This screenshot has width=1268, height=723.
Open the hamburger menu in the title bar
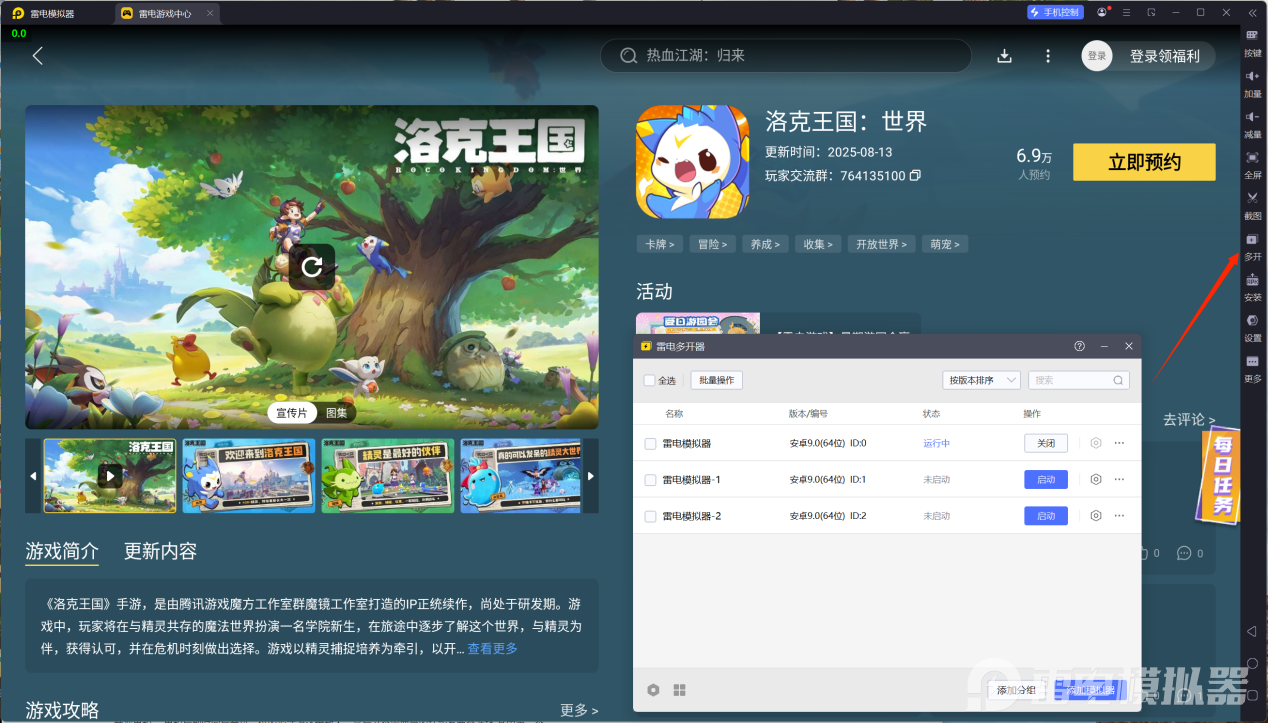(x=1127, y=13)
